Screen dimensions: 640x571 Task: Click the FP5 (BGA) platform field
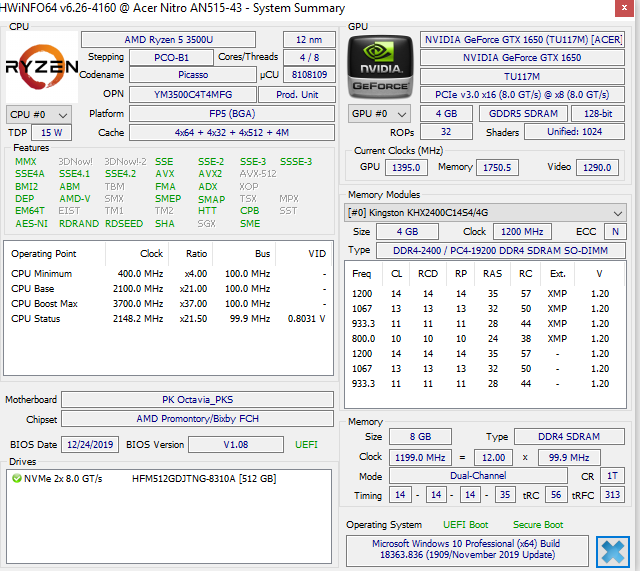point(232,113)
